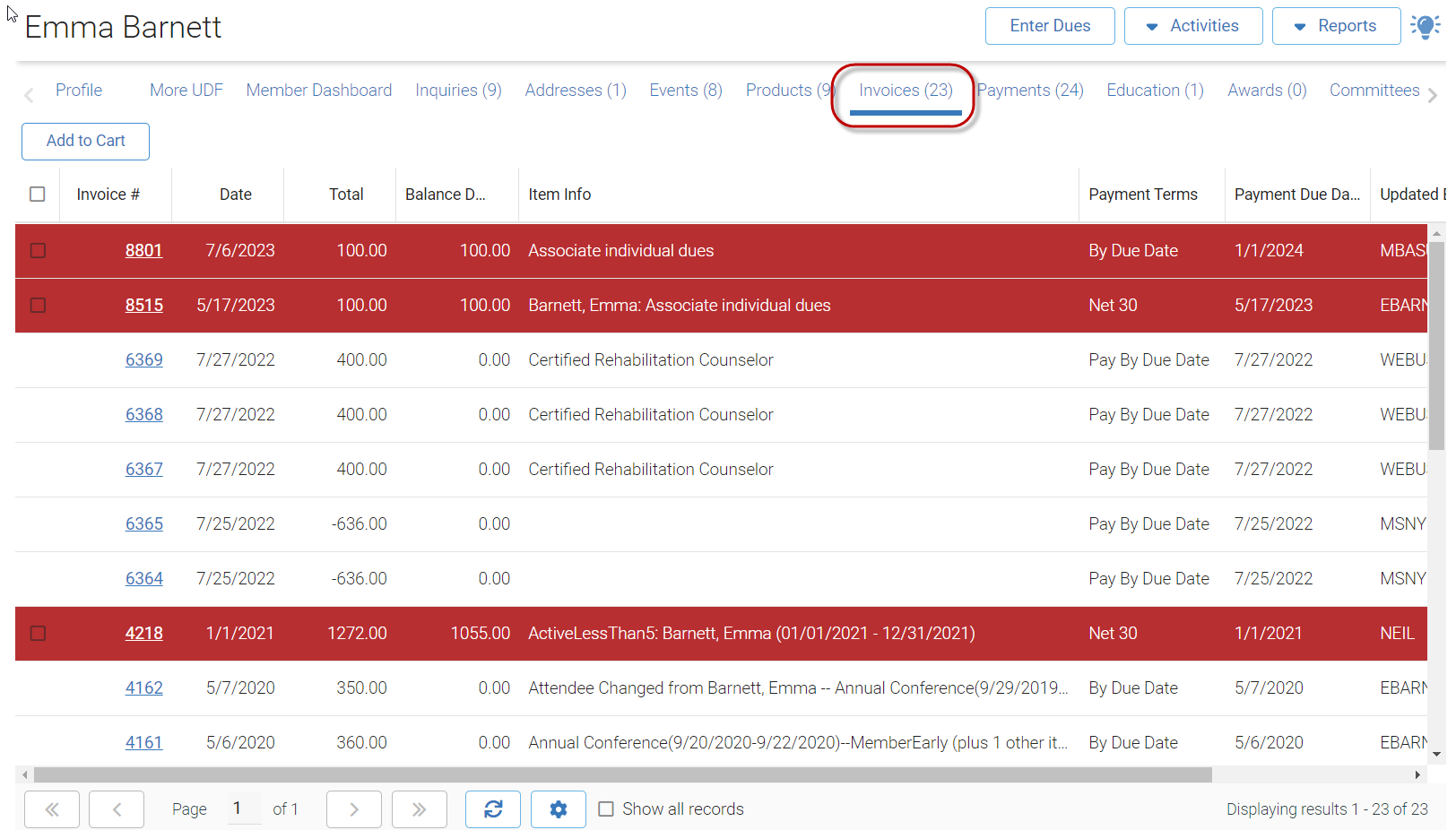Viewport: 1456px width, 830px height.
Task: Switch to the Profile tab
Action: click(79, 91)
